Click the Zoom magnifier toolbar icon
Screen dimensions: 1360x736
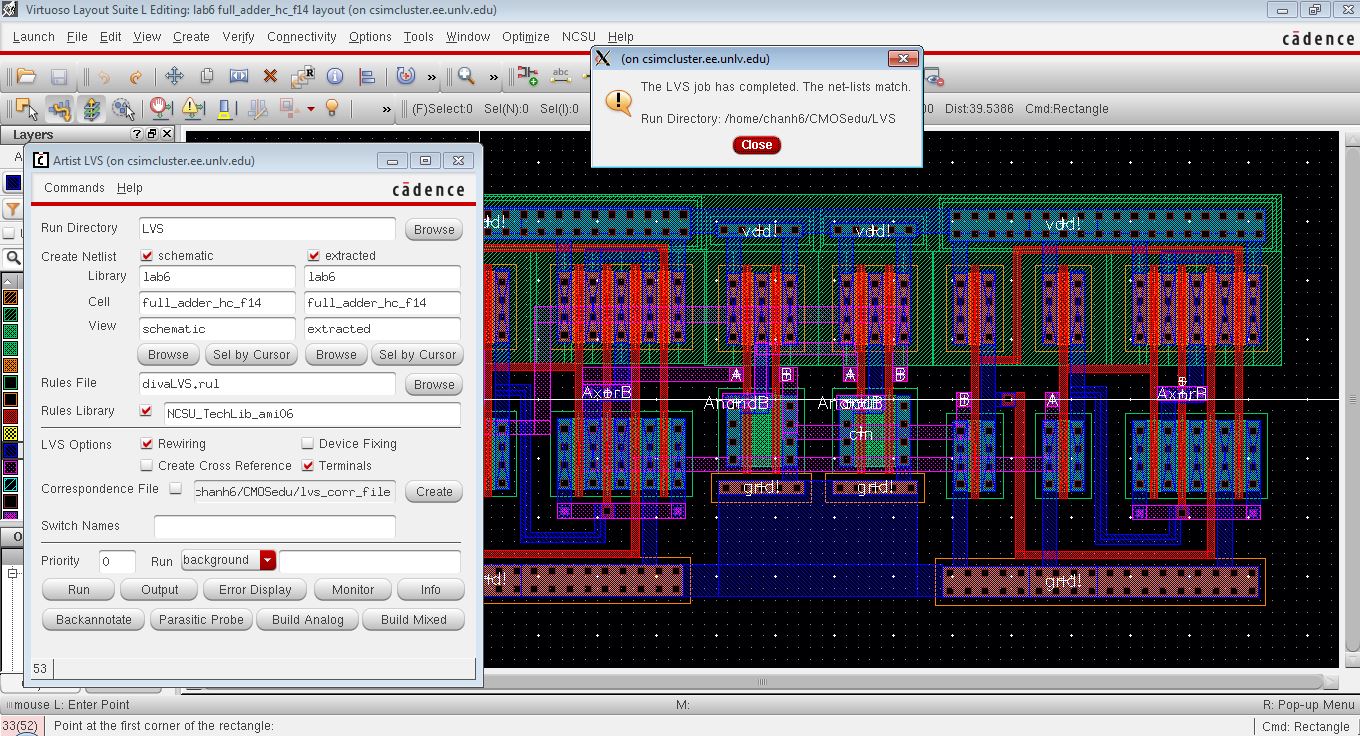[x=466, y=76]
